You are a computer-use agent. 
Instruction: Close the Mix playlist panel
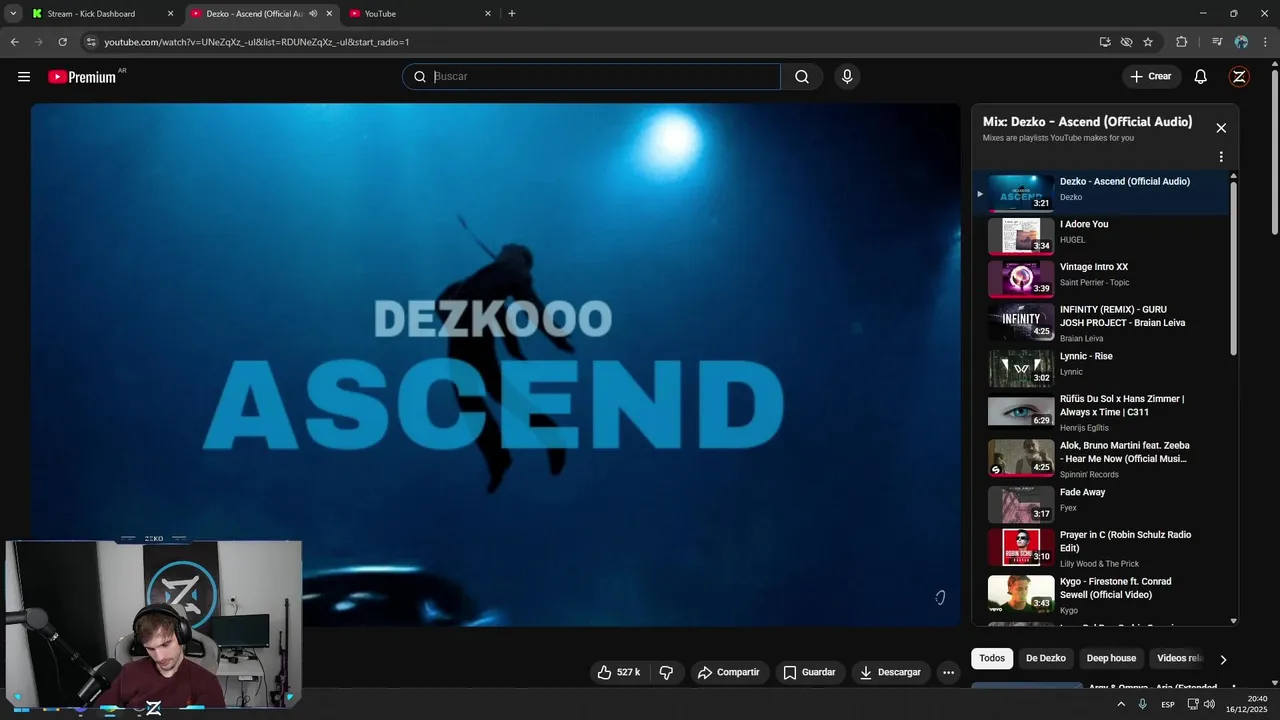[x=1221, y=128]
